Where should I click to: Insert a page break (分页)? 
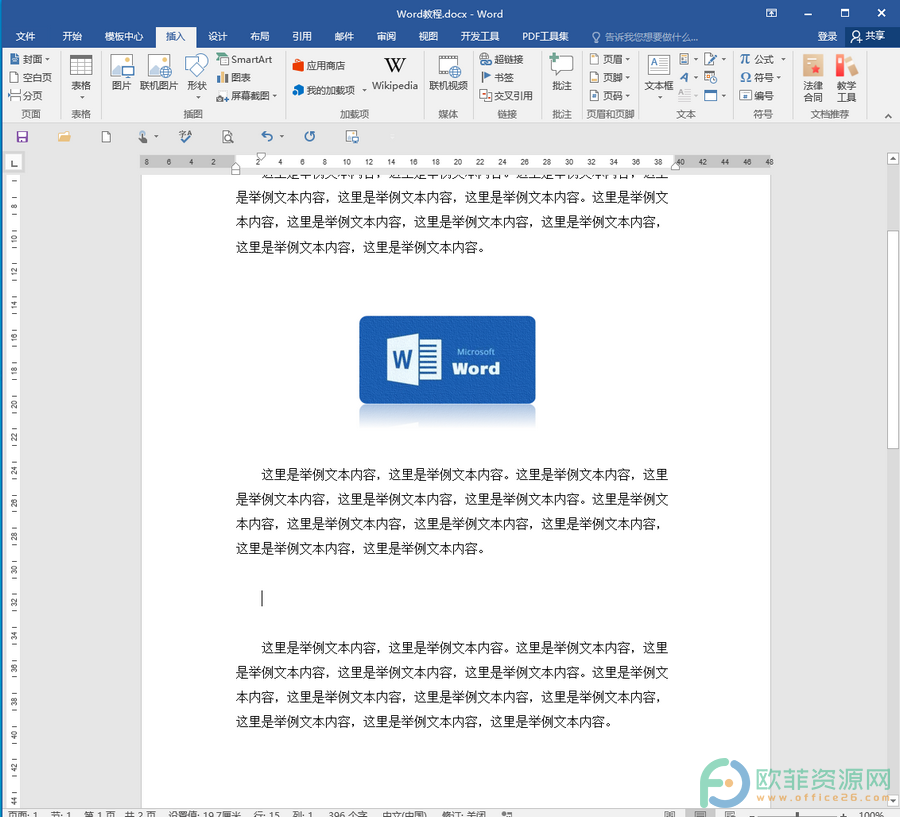coord(26,96)
